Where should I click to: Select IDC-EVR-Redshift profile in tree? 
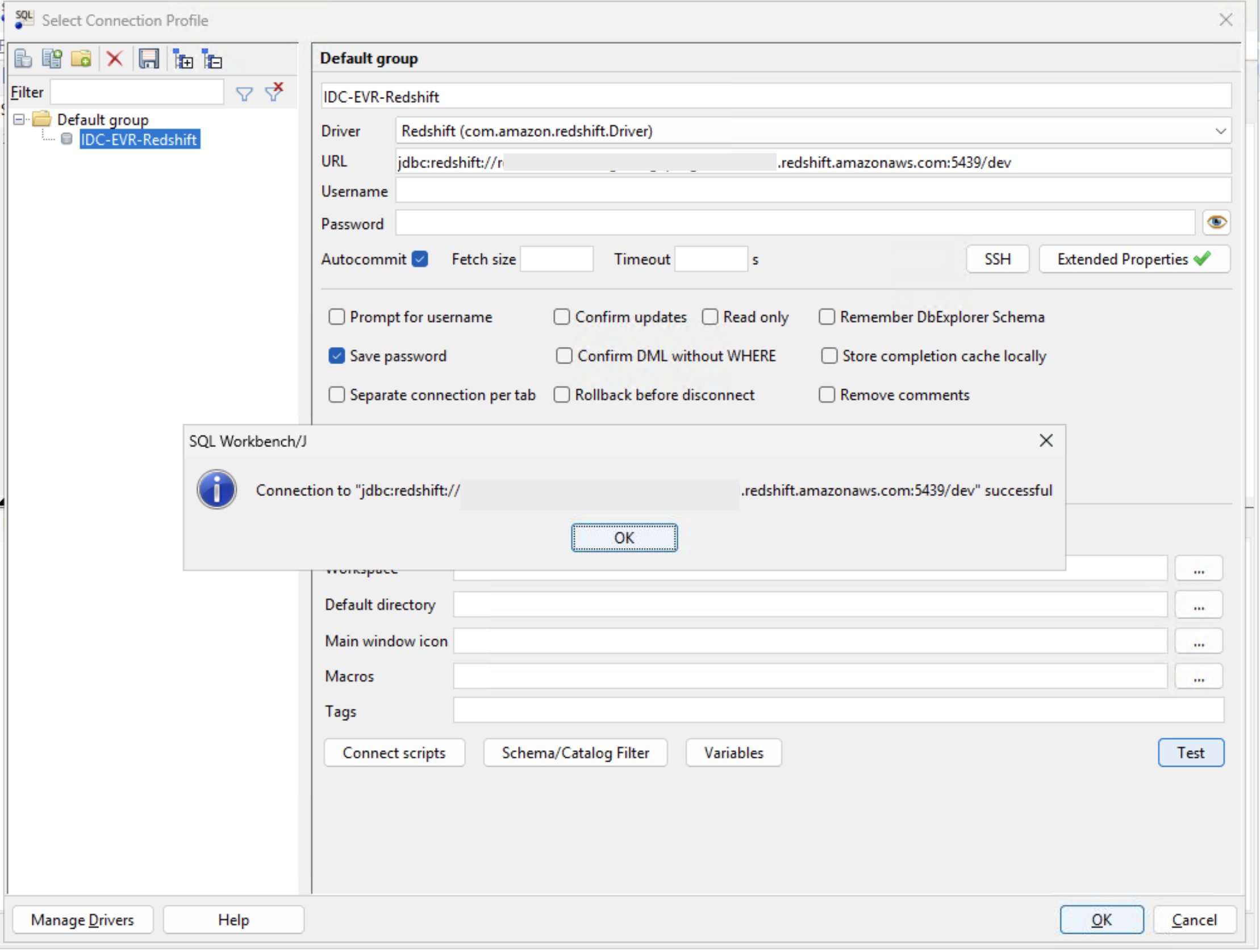tap(140, 140)
